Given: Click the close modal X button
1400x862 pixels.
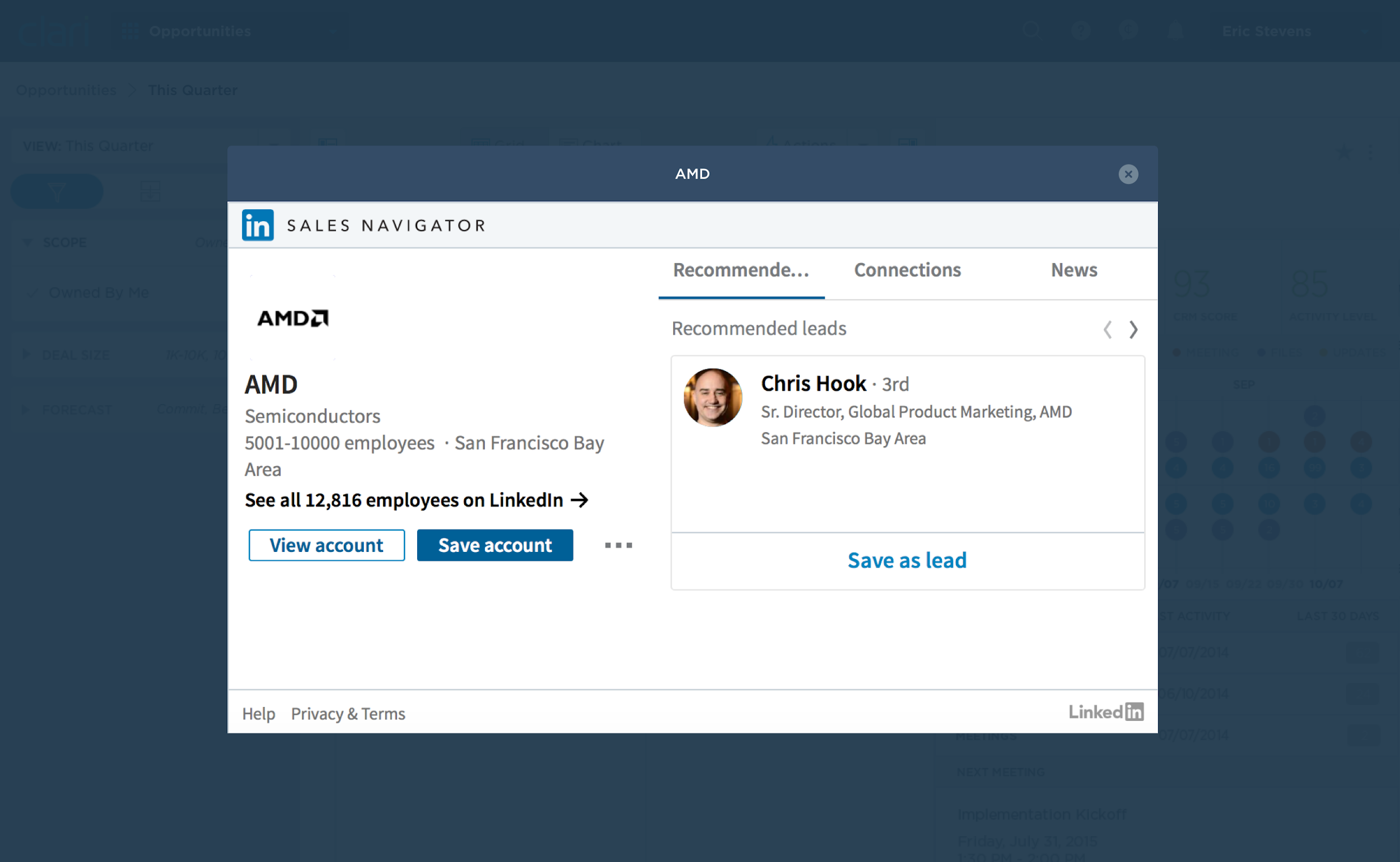Looking at the screenshot, I should [x=1128, y=174].
